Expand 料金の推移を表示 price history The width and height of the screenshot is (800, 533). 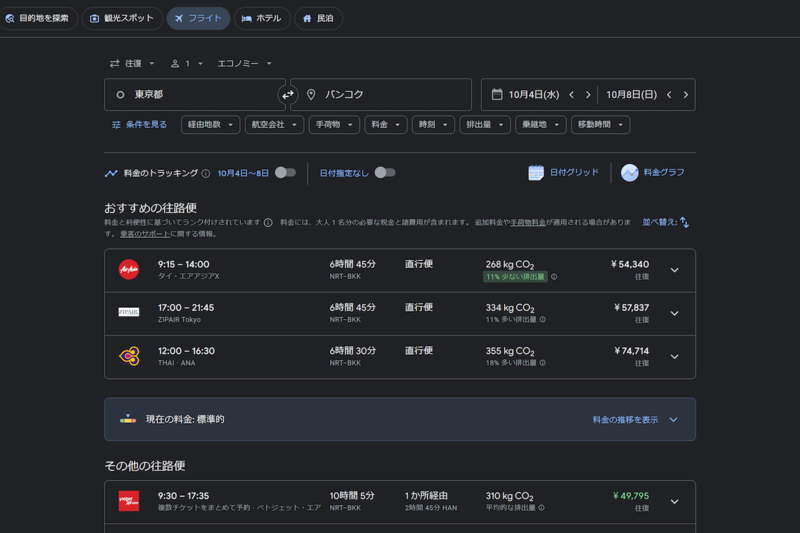[x=635, y=420]
